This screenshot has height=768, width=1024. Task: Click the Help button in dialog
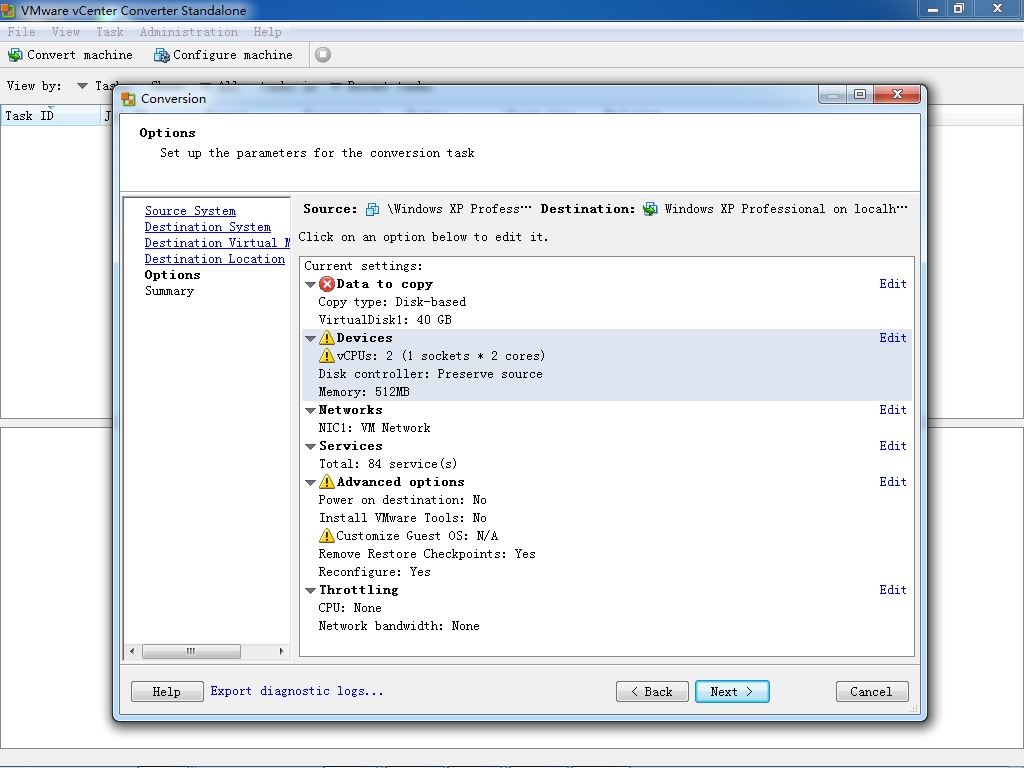tap(167, 692)
